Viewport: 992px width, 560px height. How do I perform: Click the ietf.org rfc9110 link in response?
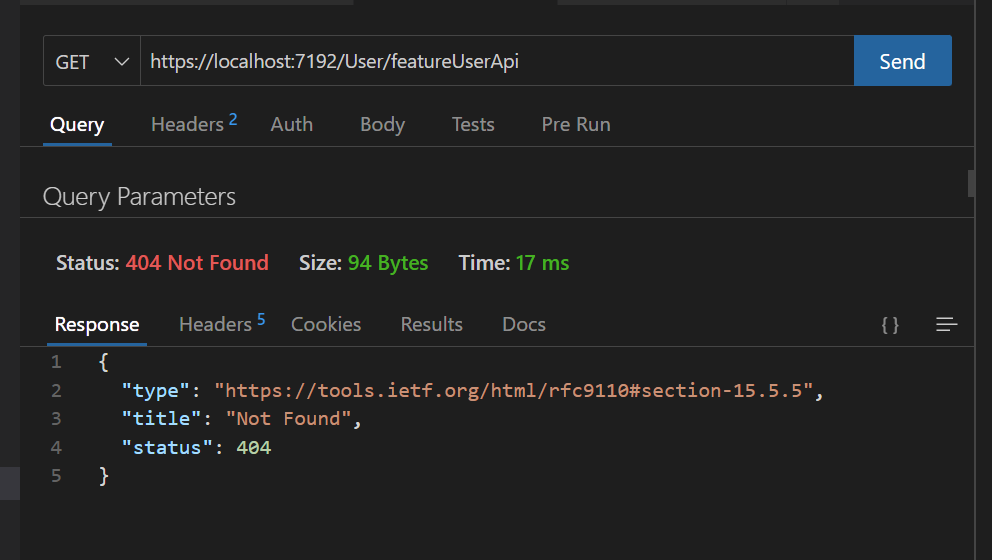pos(513,390)
